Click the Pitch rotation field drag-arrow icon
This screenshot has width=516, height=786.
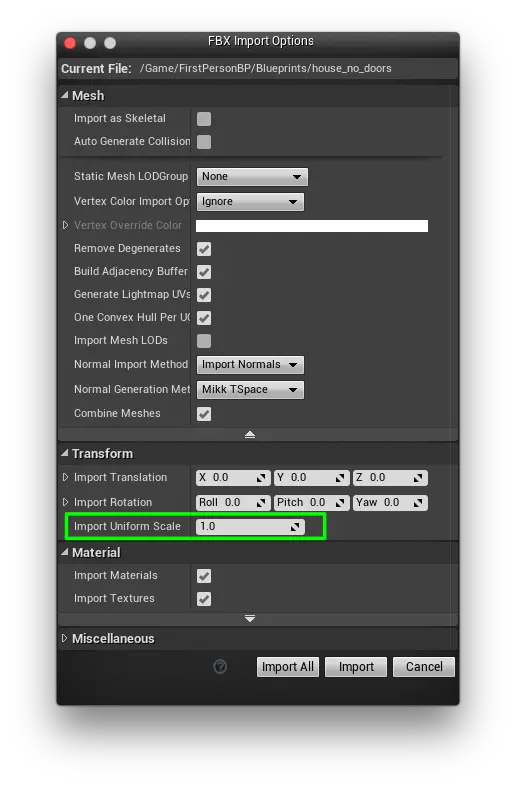coord(340,502)
